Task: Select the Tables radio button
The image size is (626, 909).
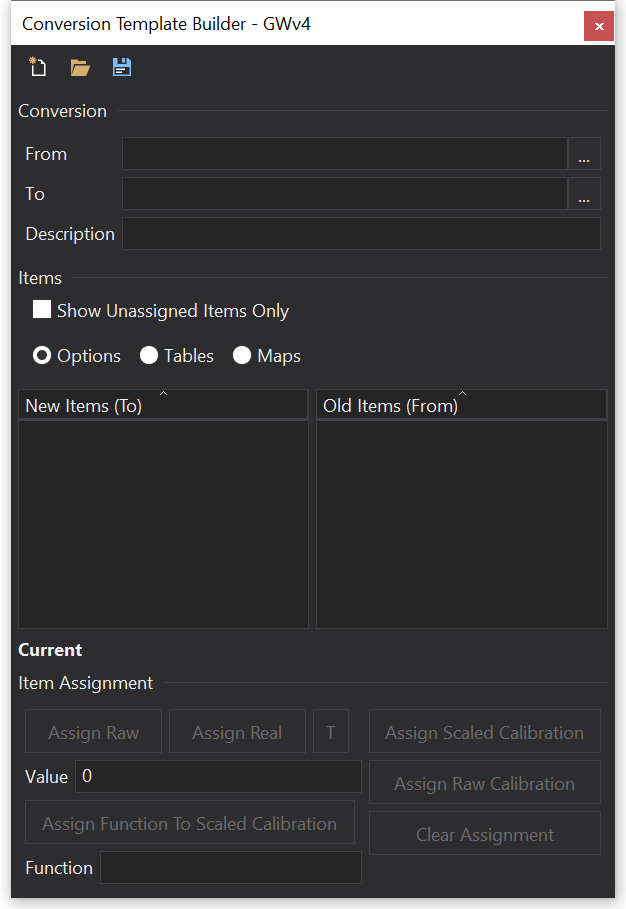Action: tap(149, 356)
